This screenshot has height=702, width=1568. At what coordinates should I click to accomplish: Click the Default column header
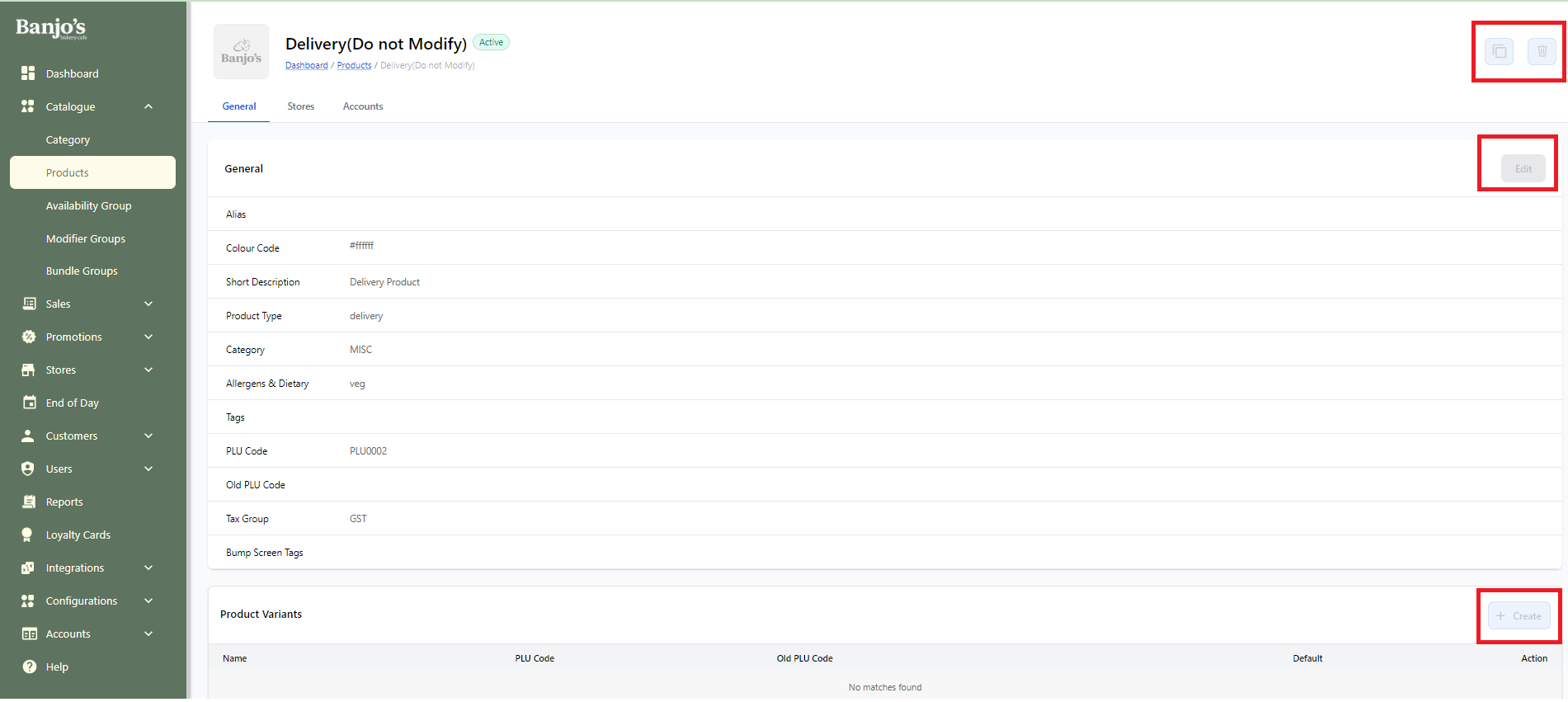click(x=1307, y=658)
